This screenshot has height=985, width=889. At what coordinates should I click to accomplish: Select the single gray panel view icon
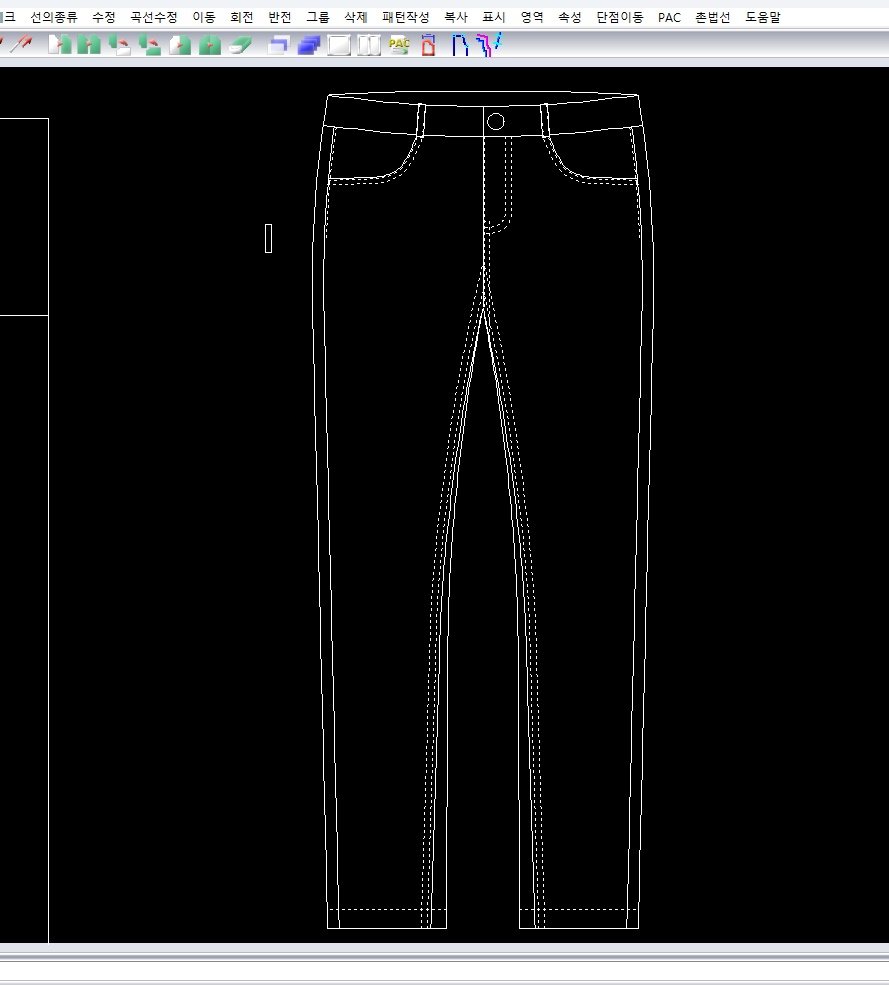point(340,45)
